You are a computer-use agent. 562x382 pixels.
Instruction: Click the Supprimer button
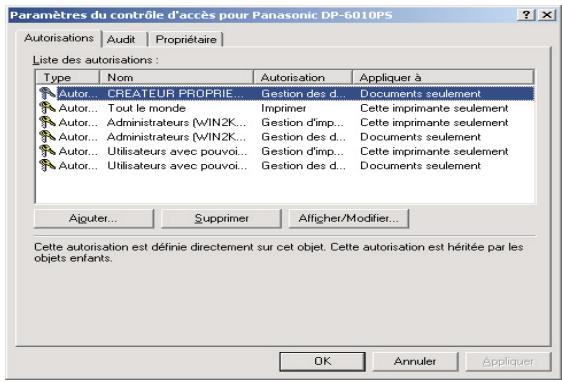click(222, 218)
